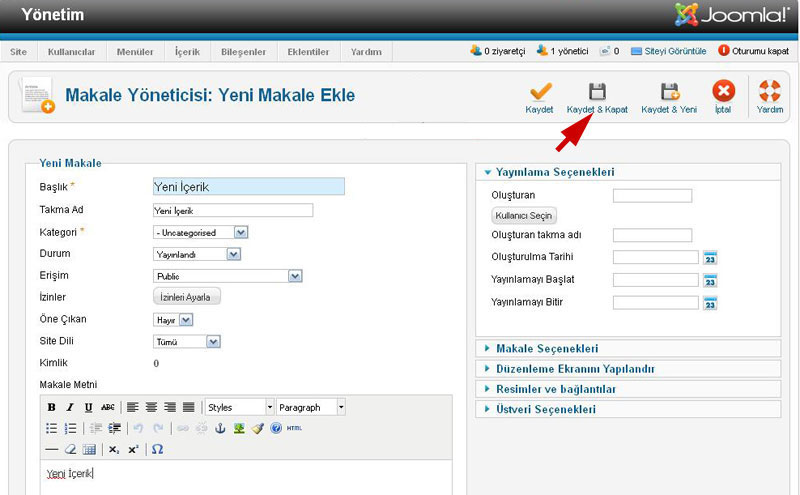Open the Site menu
The height and width of the screenshot is (495, 800).
pos(18,52)
